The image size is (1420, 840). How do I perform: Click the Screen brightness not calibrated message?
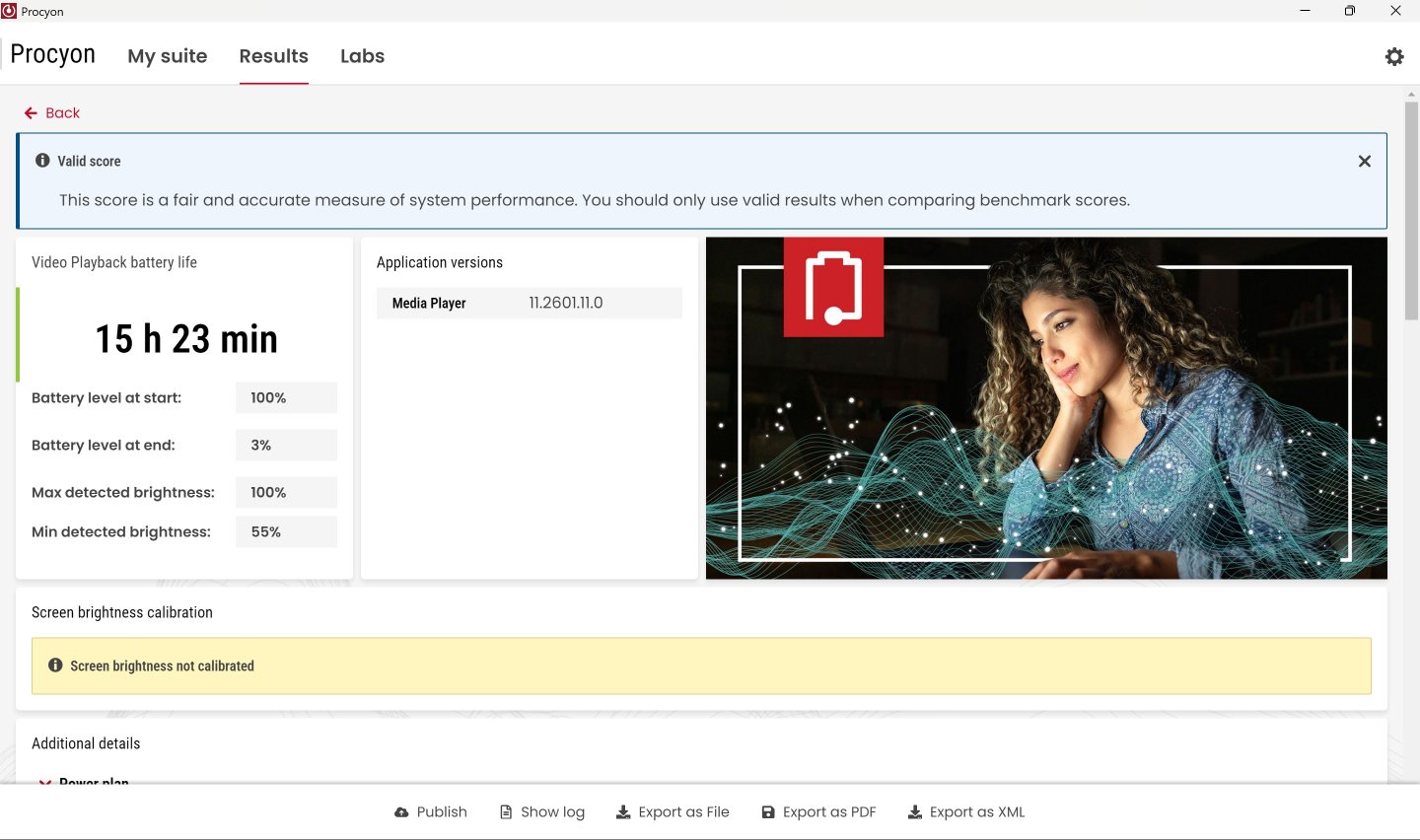163,665
